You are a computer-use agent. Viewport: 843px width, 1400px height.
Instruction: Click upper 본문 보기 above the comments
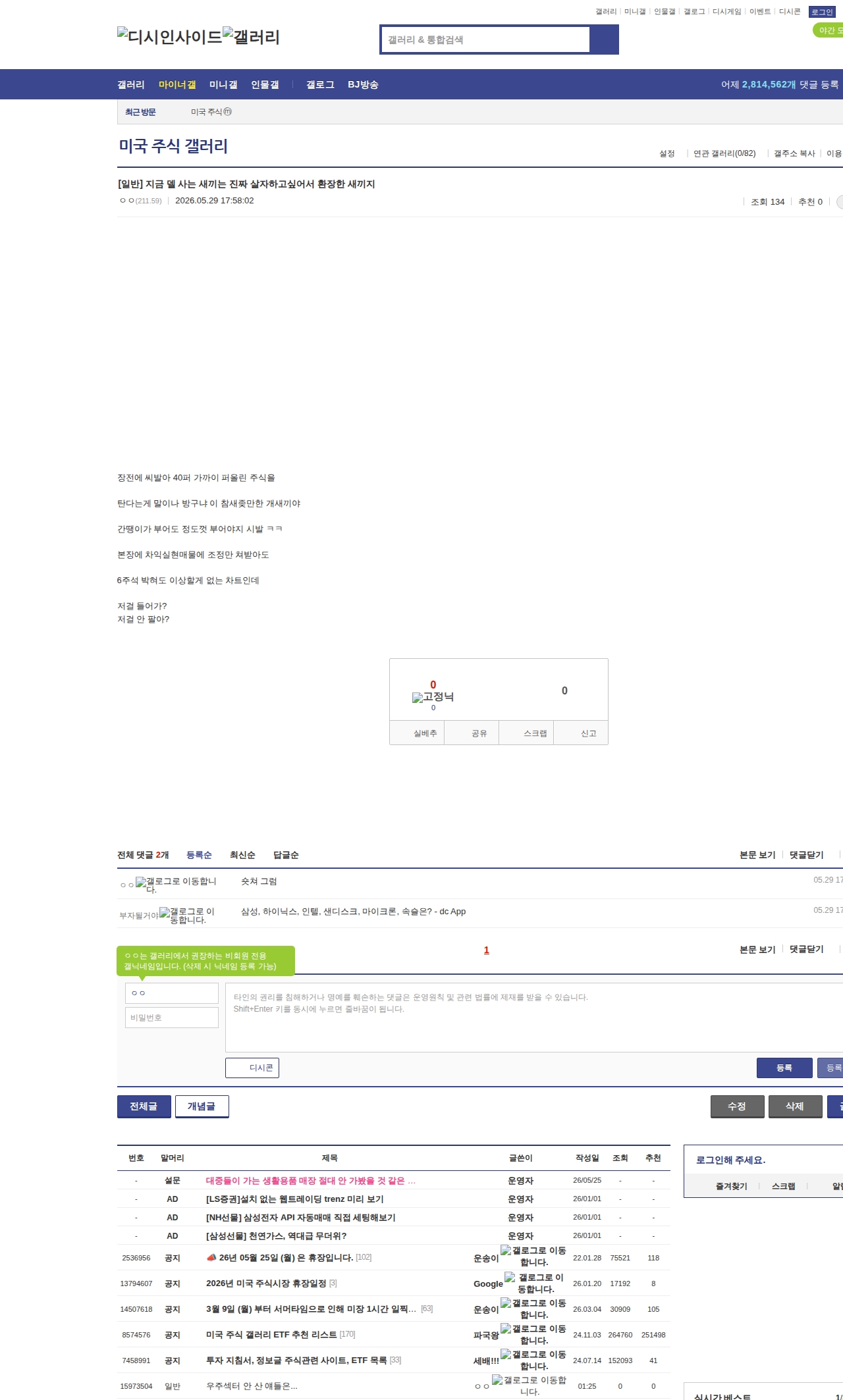tap(757, 854)
